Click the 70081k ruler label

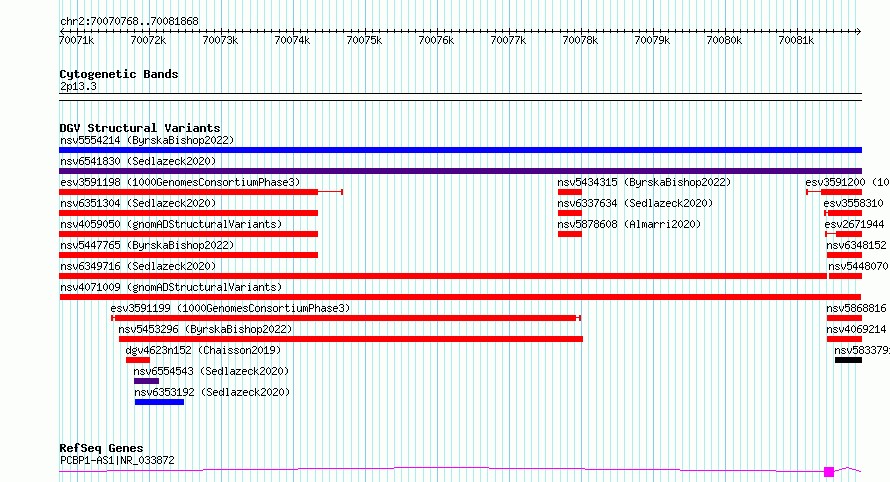click(x=796, y=40)
